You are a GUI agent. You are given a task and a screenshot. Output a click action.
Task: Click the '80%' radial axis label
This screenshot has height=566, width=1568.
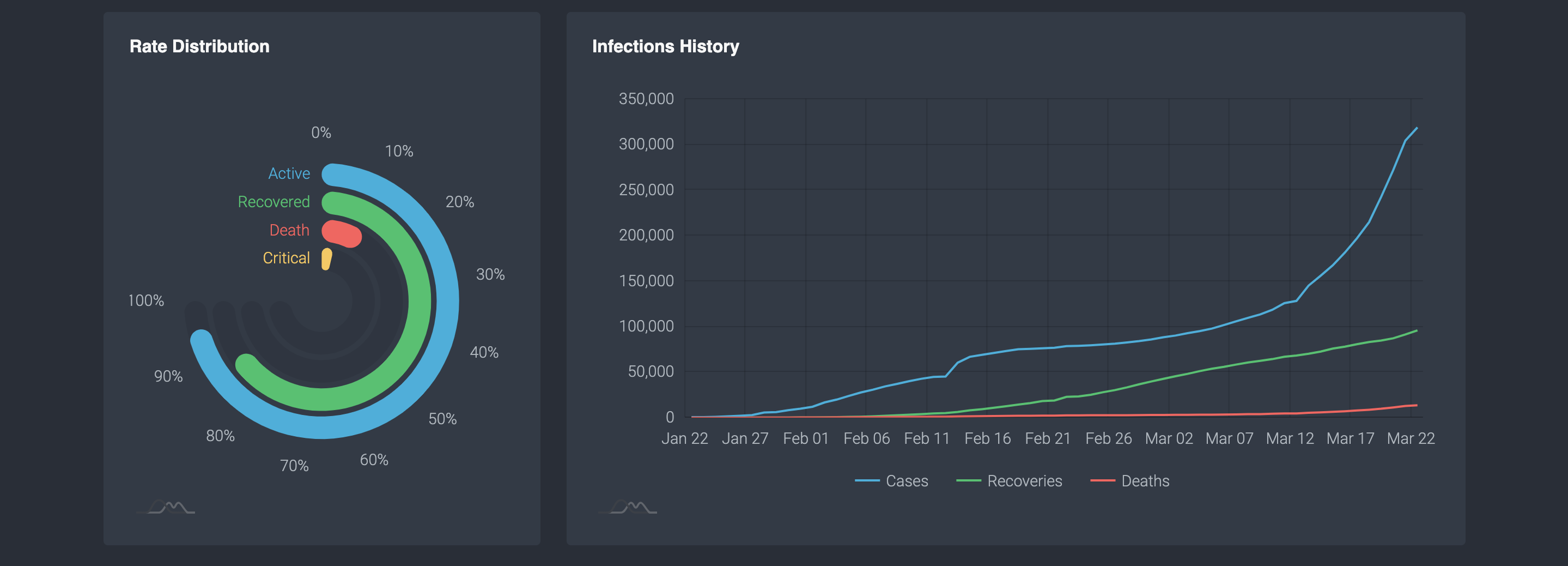(x=220, y=436)
